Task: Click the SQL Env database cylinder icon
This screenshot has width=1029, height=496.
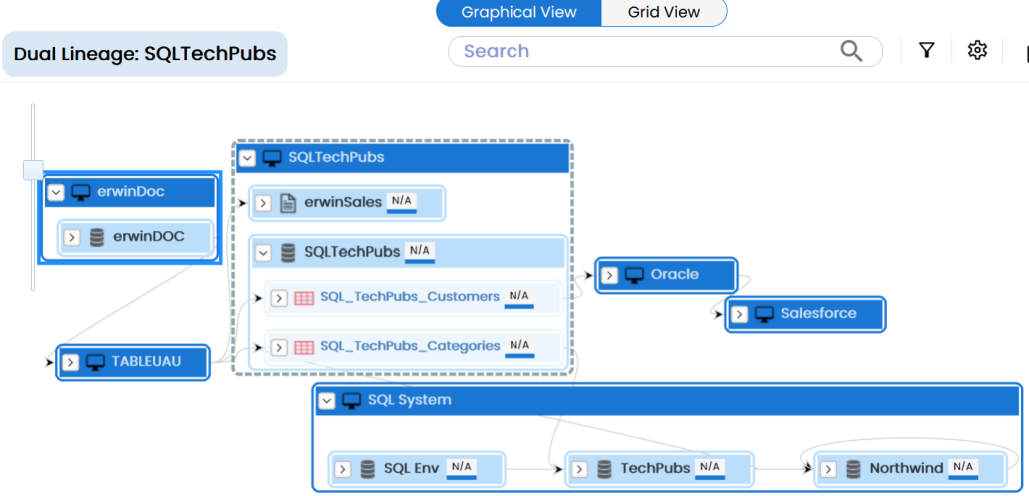Action: pyautogui.click(x=367, y=470)
